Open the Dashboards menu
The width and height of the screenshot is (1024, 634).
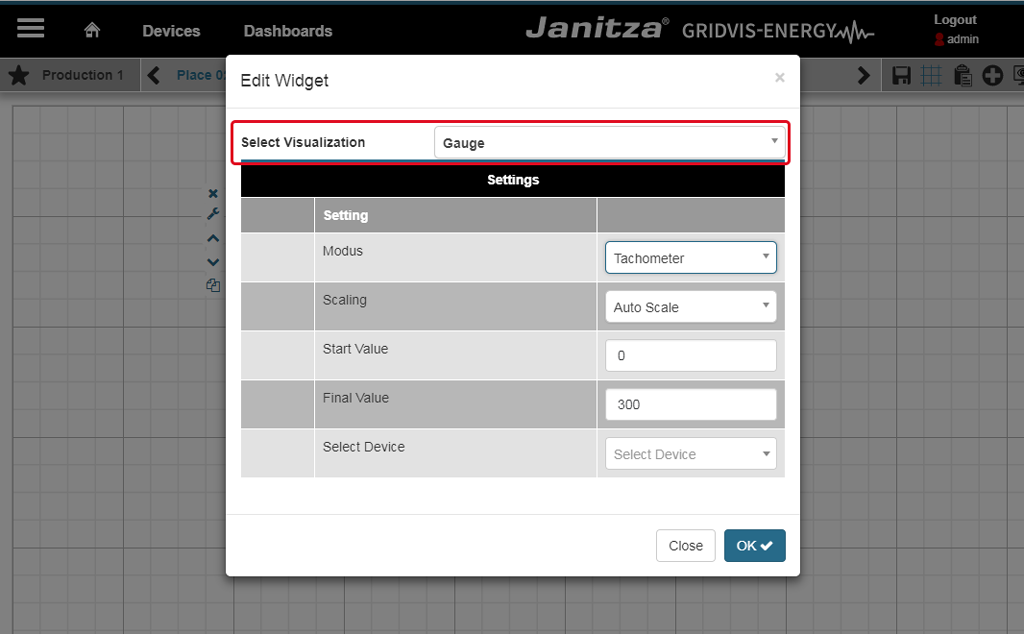click(x=288, y=31)
